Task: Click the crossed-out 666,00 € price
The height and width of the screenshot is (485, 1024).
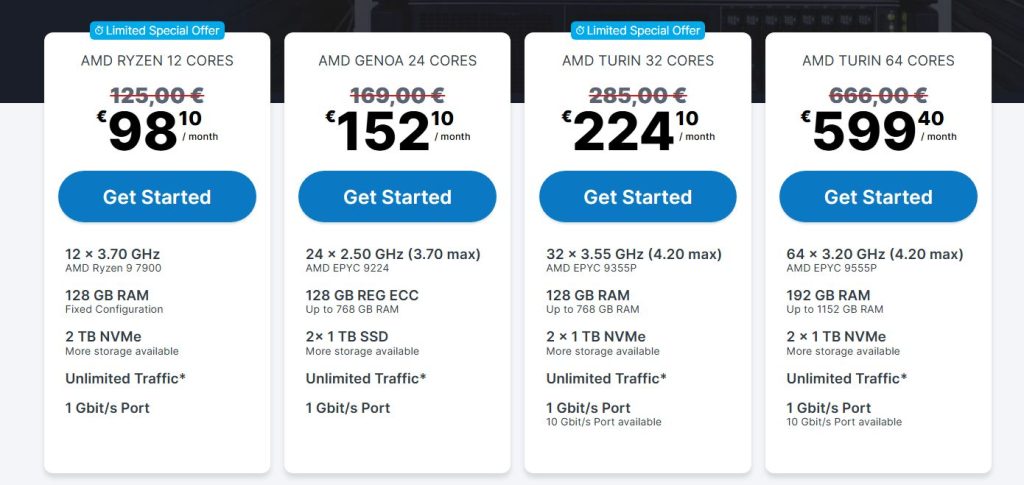Action: (x=878, y=96)
